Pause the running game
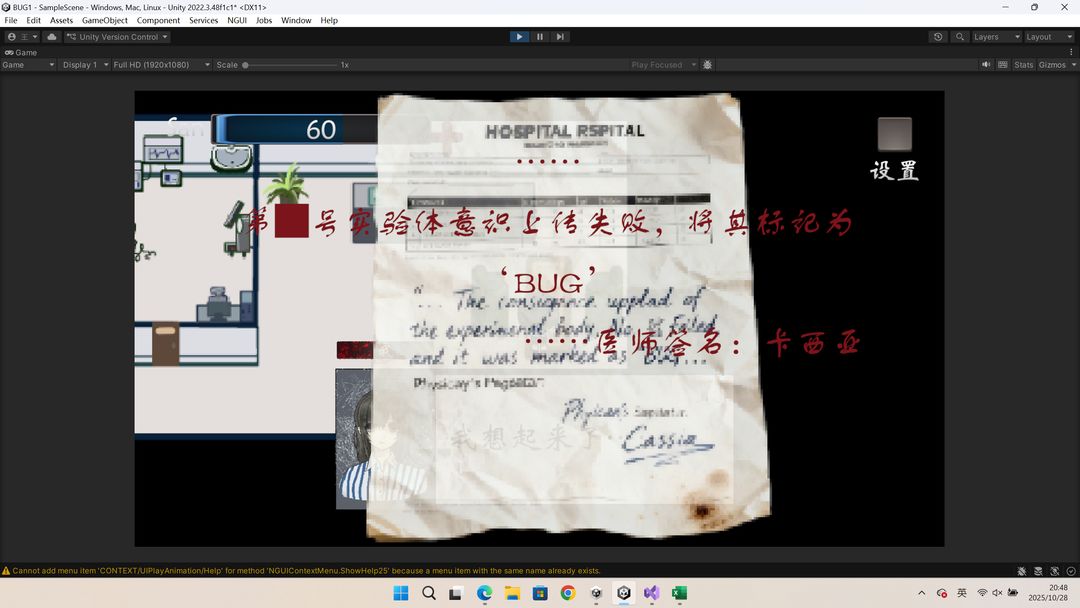 540,37
